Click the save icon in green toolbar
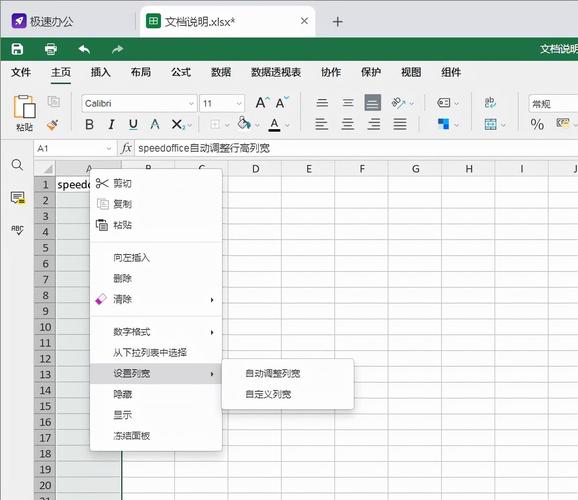 click(x=17, y=49)
